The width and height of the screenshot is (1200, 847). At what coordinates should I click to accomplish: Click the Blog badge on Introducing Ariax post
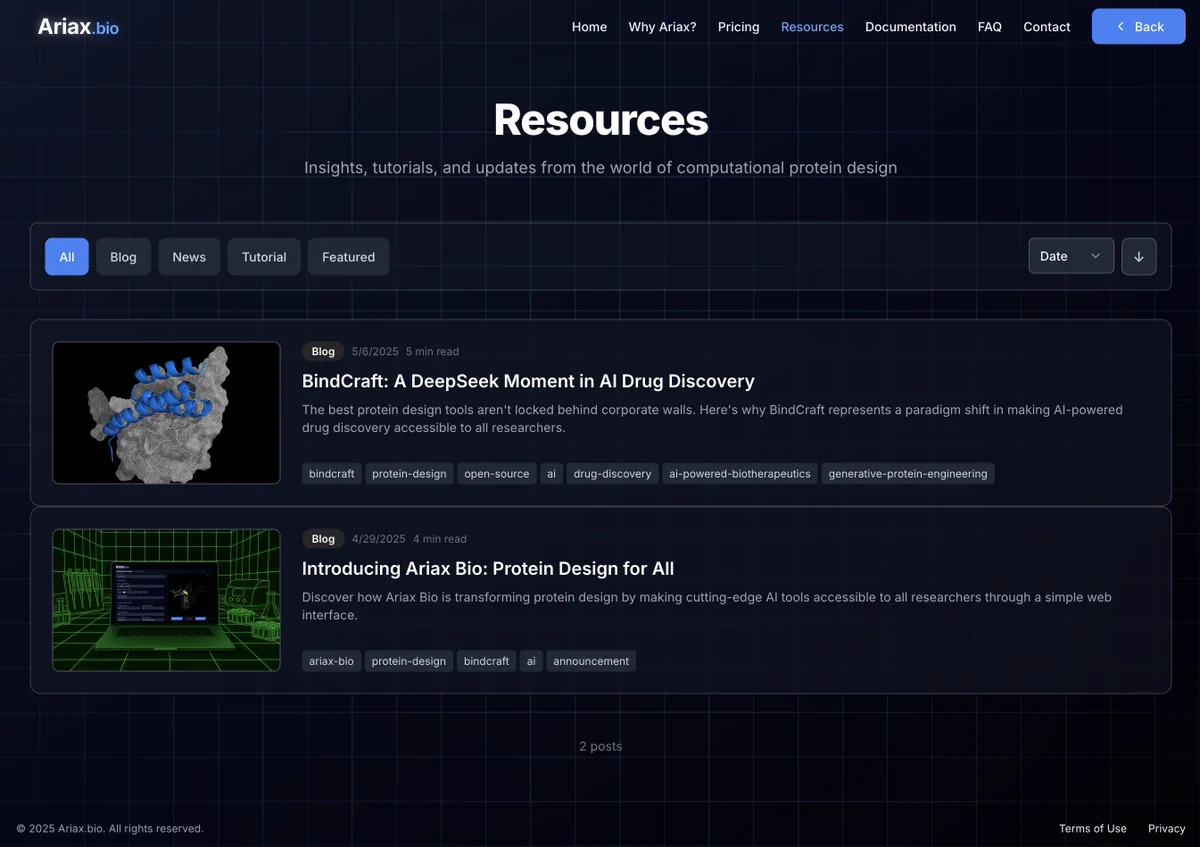coord(323,538)
